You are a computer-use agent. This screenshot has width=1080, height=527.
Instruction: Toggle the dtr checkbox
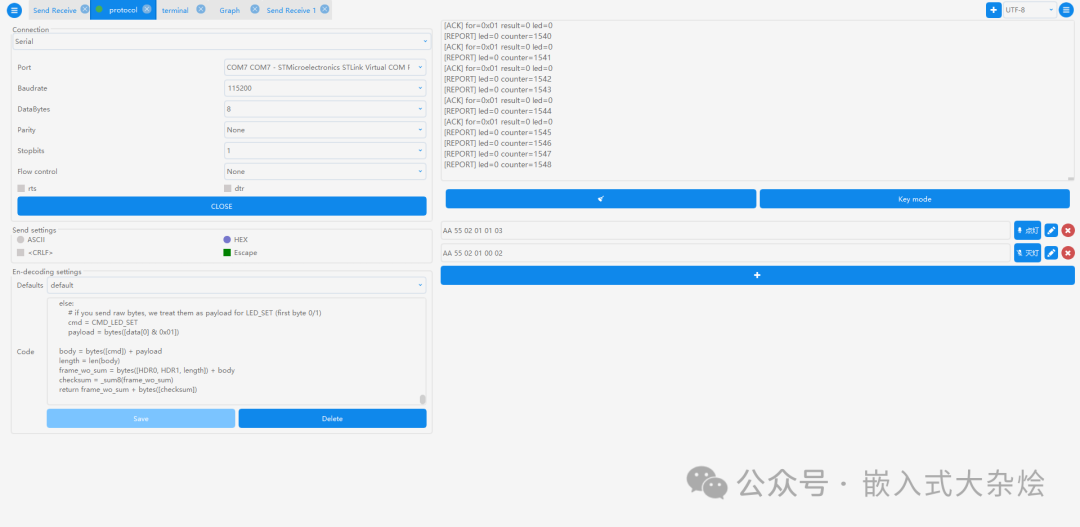pos(228,188)
